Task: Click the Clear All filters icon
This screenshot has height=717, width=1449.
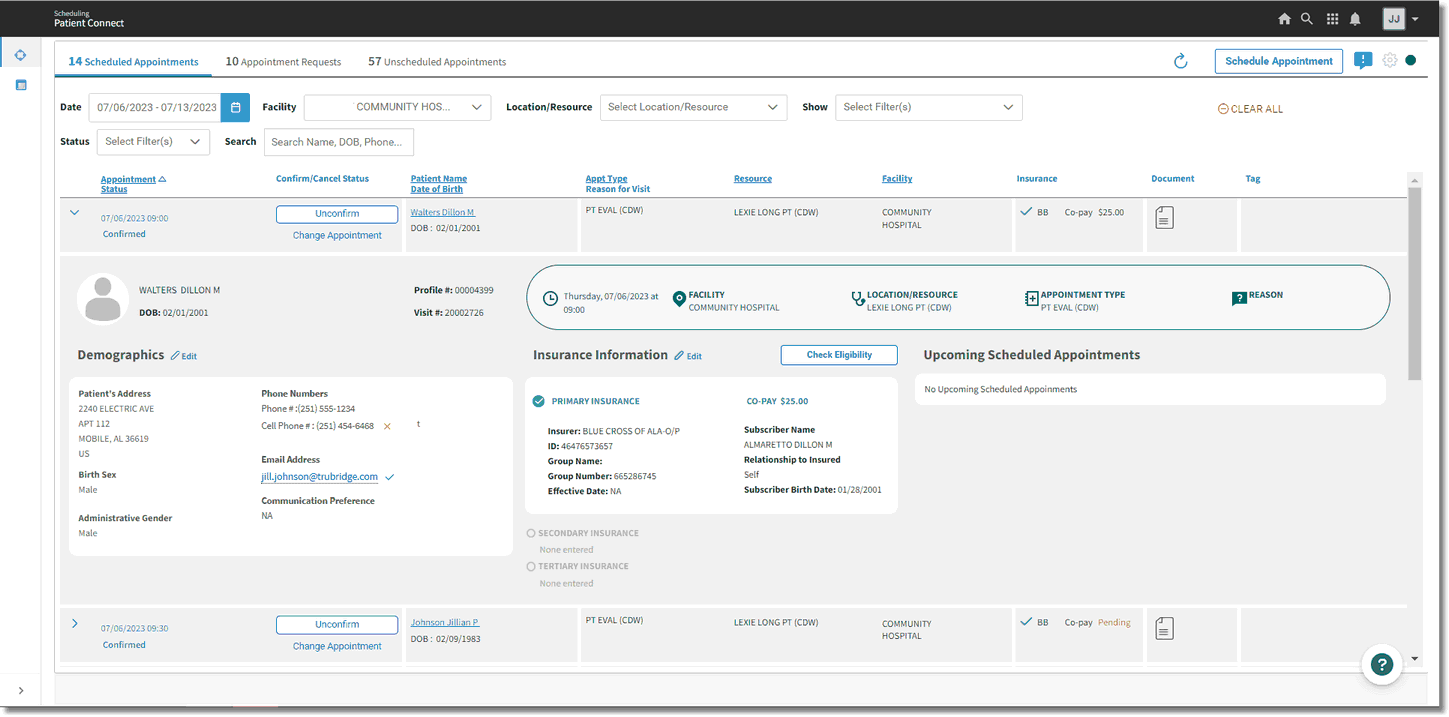Action: click(1223, 109)
